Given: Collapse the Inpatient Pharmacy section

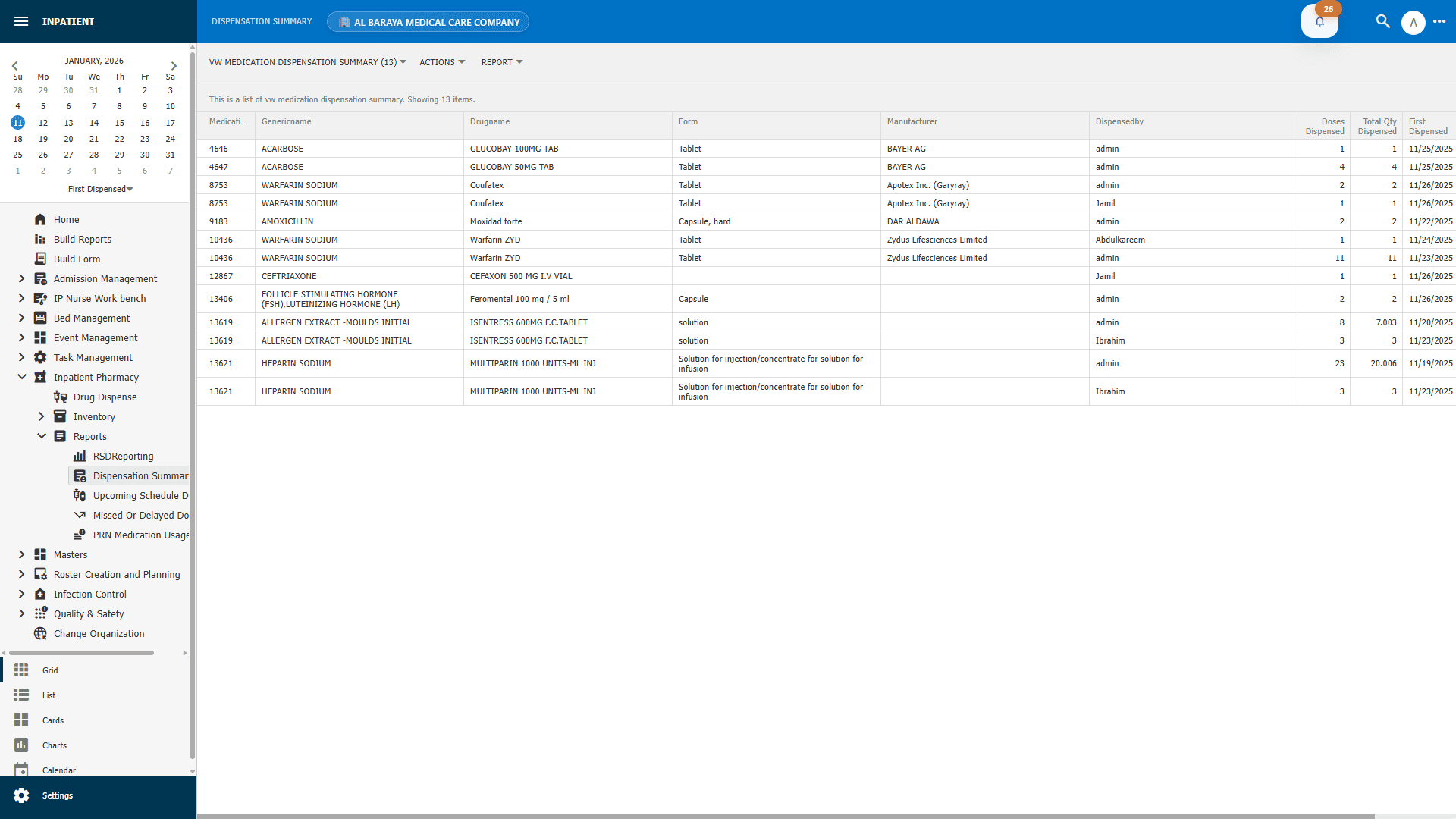Looking at the screenshot, I should 22,377.
